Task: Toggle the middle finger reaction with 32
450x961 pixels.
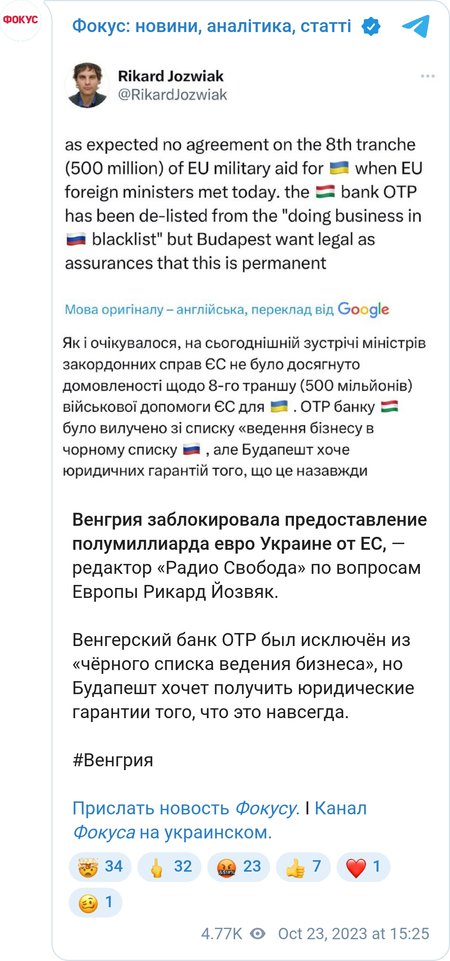Action: (x=169, y=867)
